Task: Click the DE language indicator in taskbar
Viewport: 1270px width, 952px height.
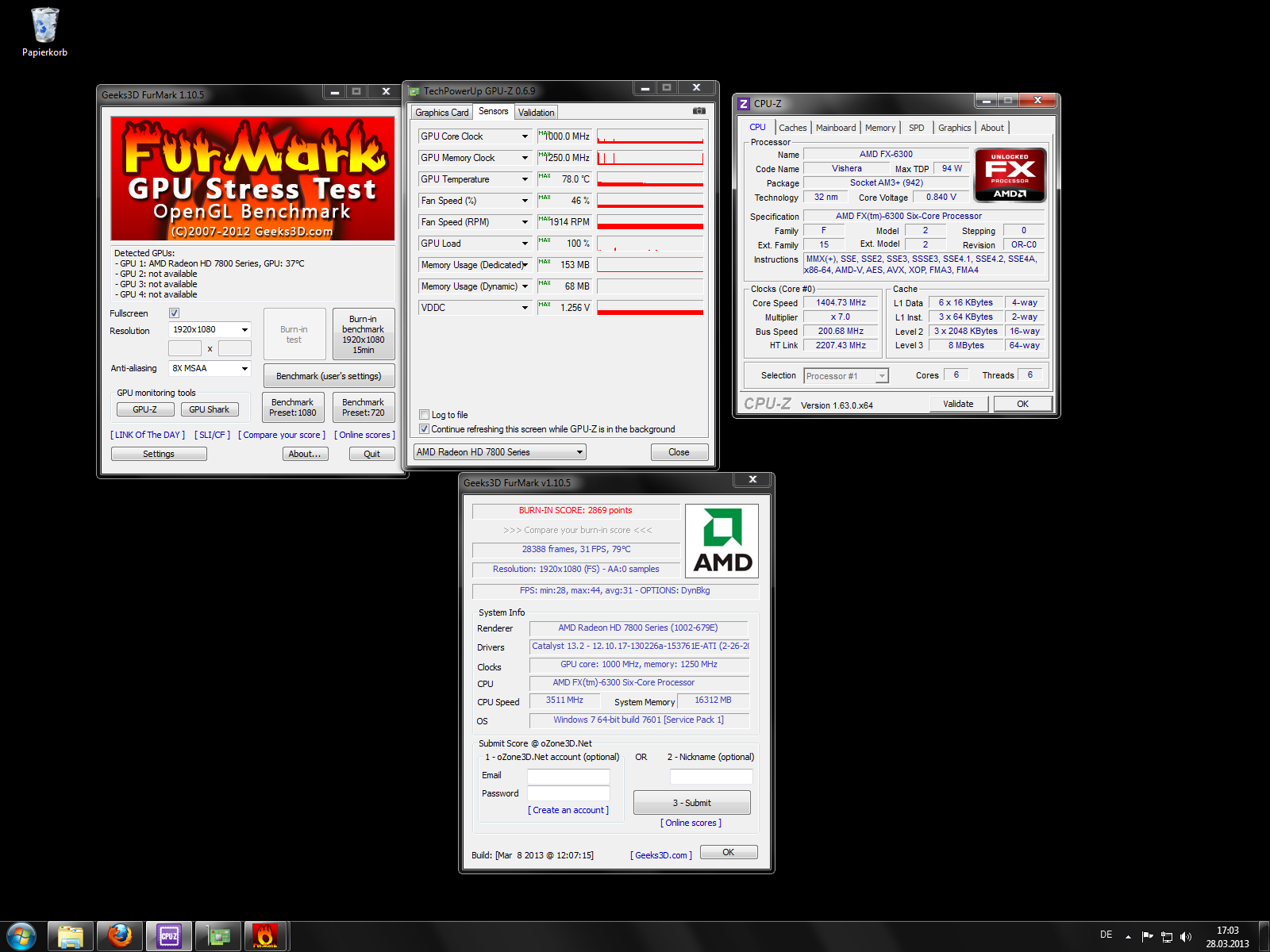Action: (1106, 935)
